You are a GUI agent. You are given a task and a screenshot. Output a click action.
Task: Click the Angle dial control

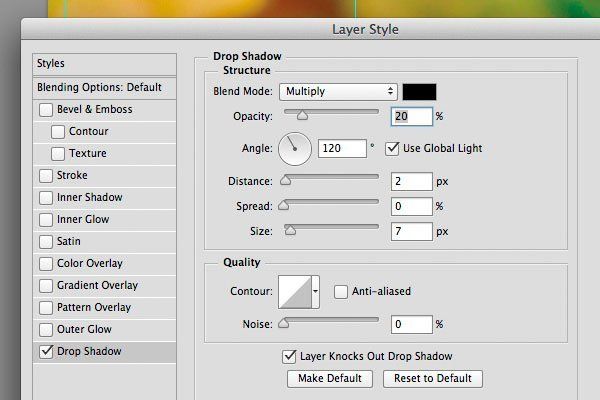coord(295,149)
